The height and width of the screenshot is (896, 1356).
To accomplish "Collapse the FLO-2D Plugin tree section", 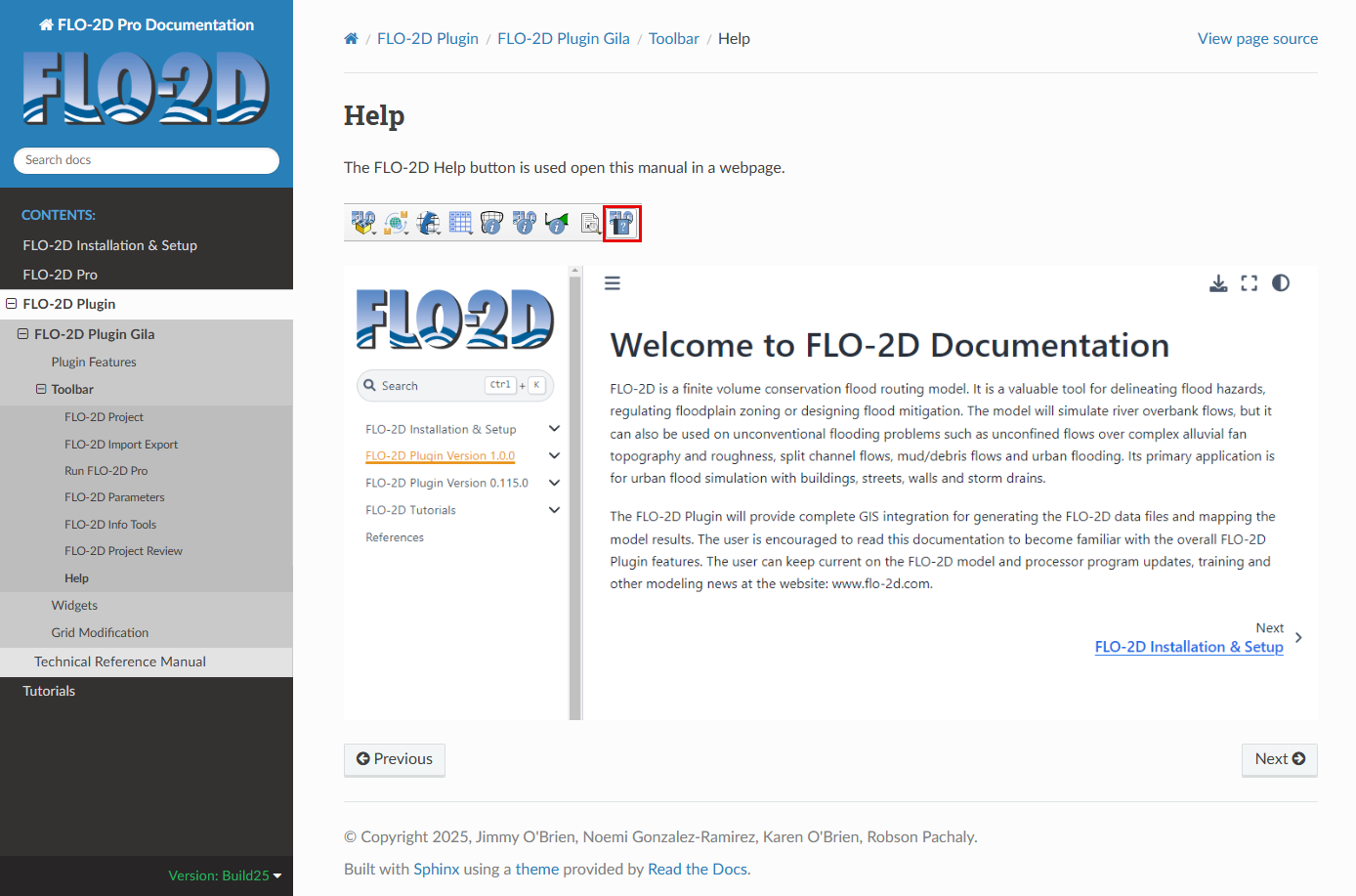I will pyautogui.click(x=12, y=304).
